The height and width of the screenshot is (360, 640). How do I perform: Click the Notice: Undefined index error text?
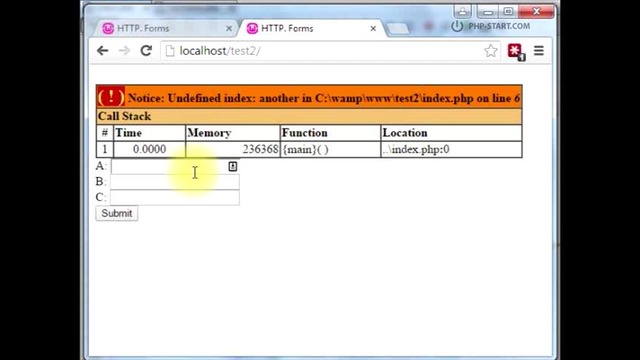[324, 98]
